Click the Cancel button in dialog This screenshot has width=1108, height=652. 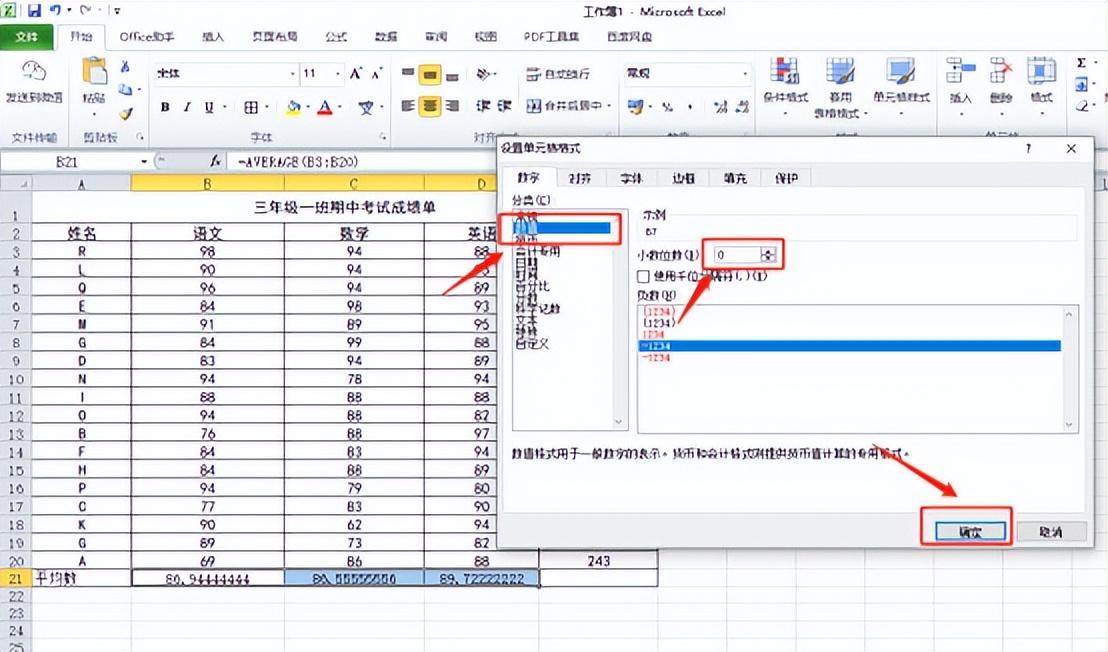pos(1051,531)
